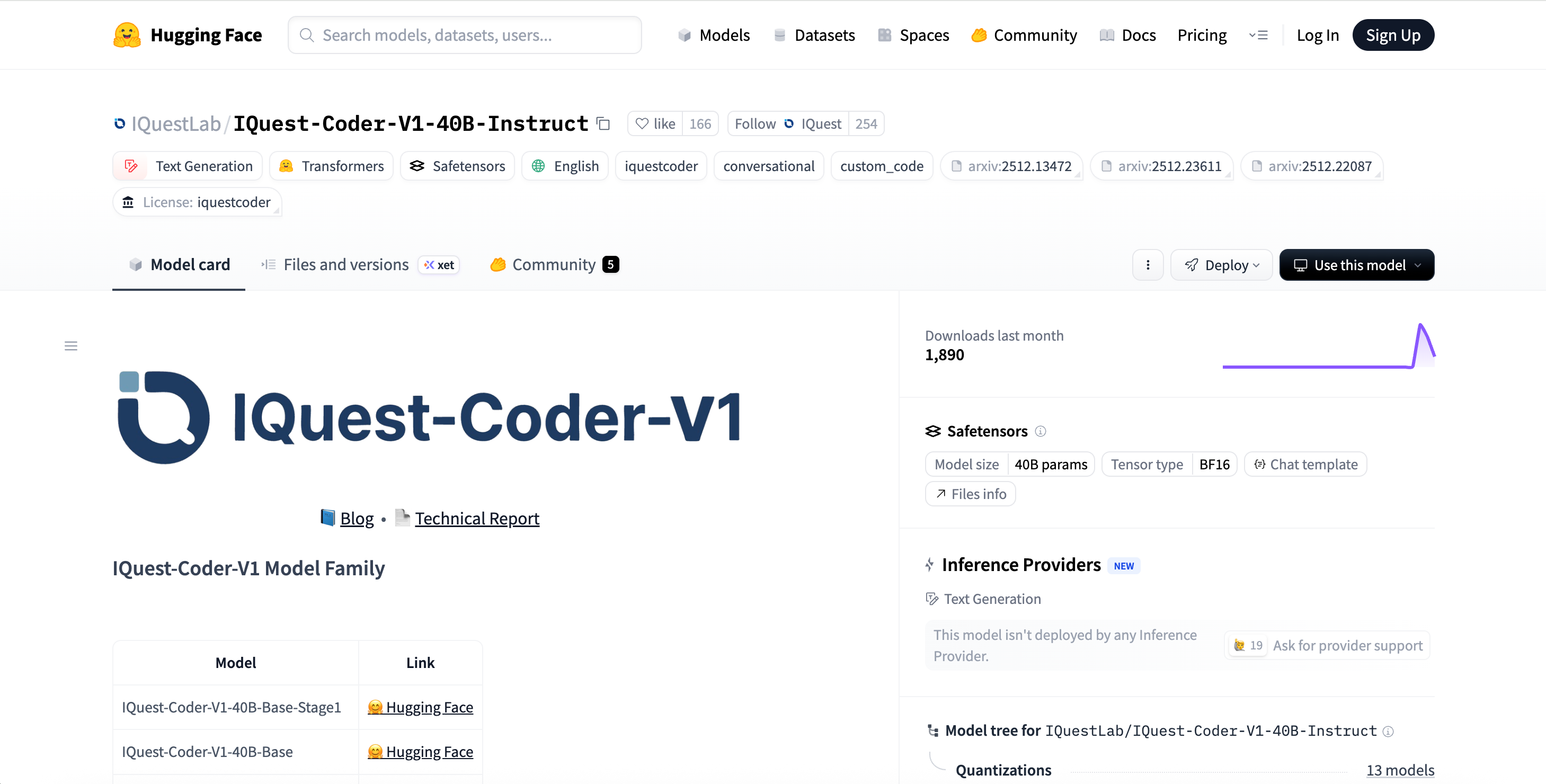Open the kebab menu next to Deploy
The width and height of the screenshot is (1546, 784).
click(x=1148, y=264)
